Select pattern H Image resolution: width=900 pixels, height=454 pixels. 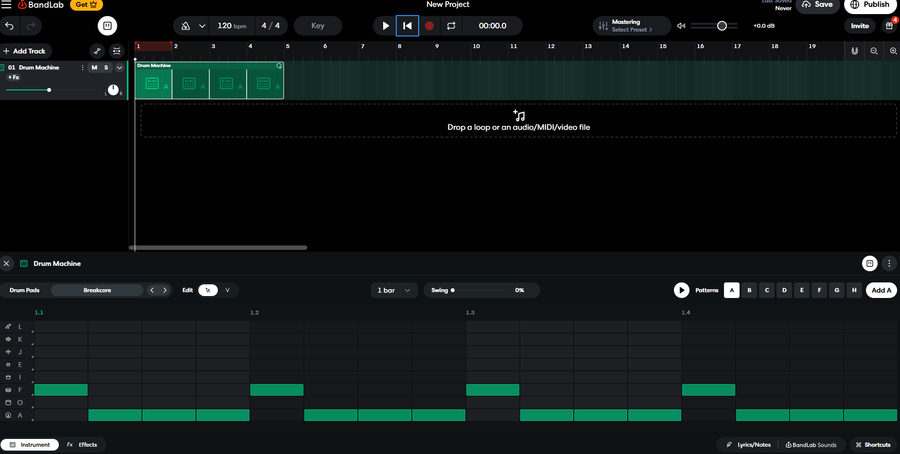(x=854, y=290)
